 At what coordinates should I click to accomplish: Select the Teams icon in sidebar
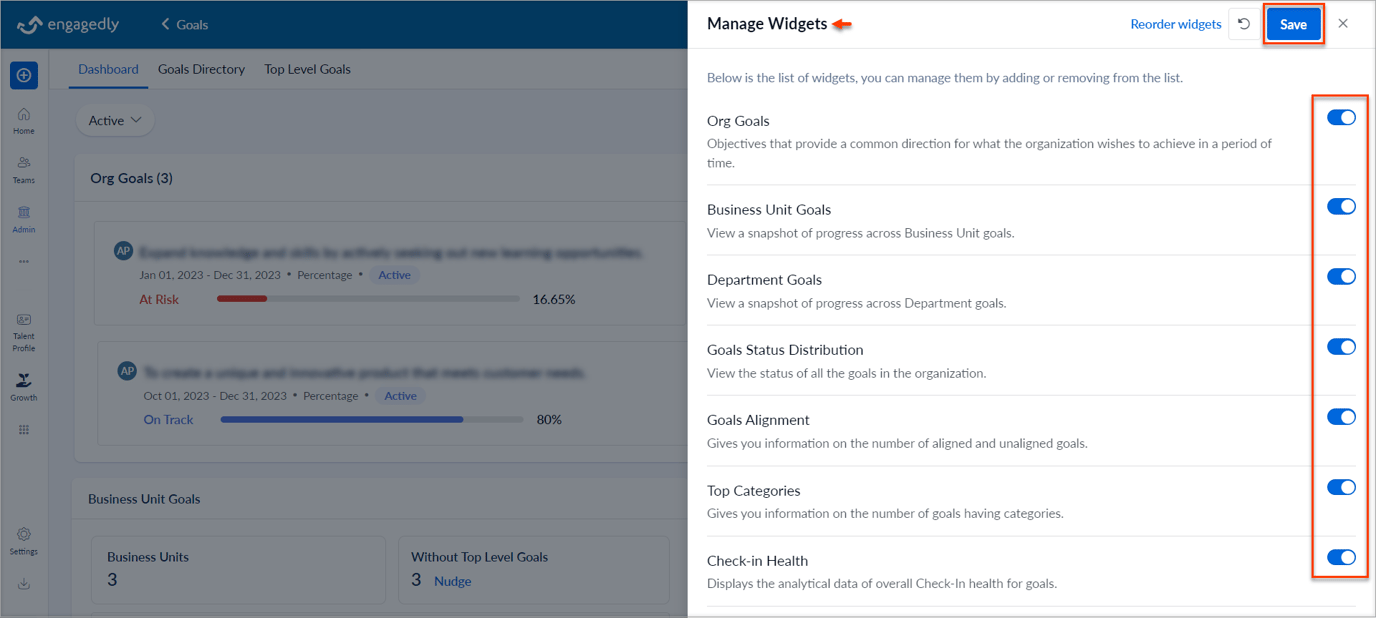[x=23, y=168]
